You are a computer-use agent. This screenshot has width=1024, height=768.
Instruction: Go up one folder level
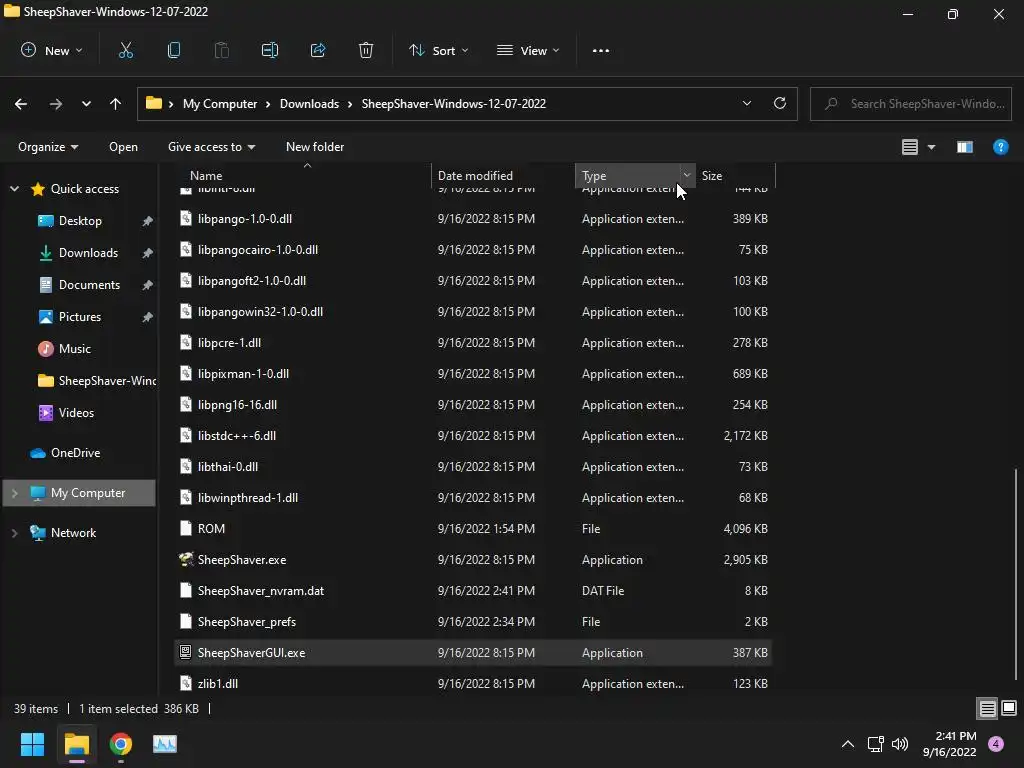tap(116, 104)
